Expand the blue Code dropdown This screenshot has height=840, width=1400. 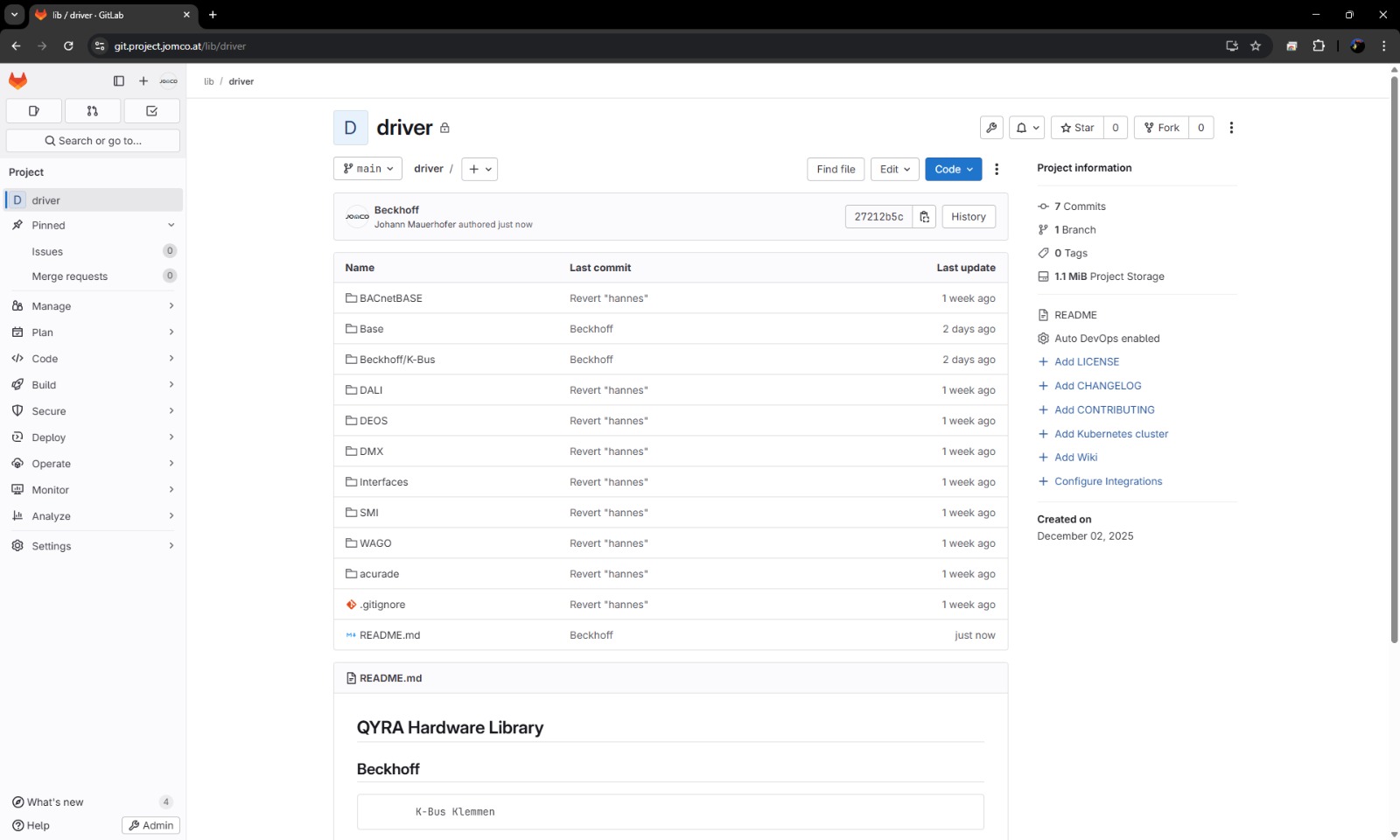coord(953,170)
